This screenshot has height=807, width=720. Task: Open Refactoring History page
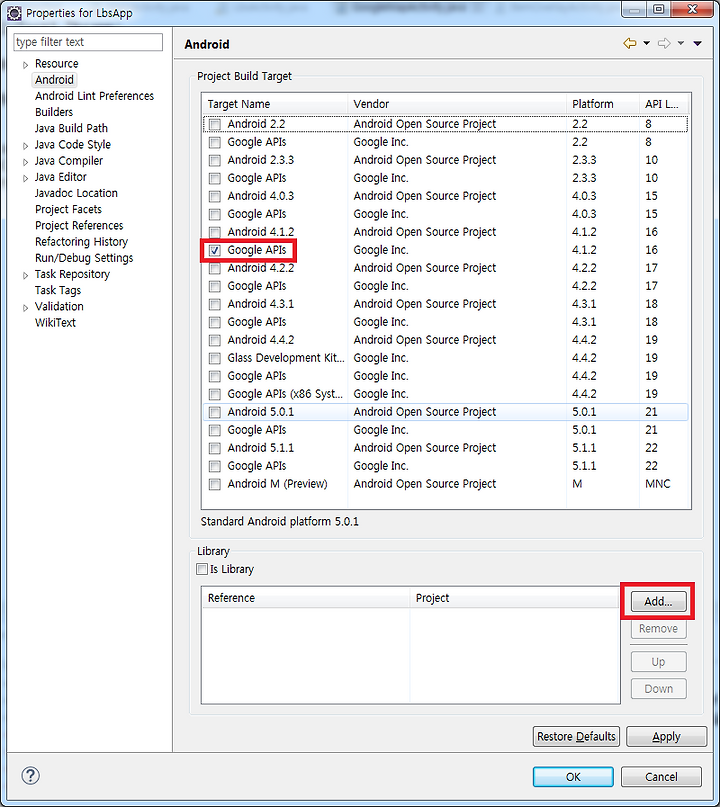click(81, 241)
